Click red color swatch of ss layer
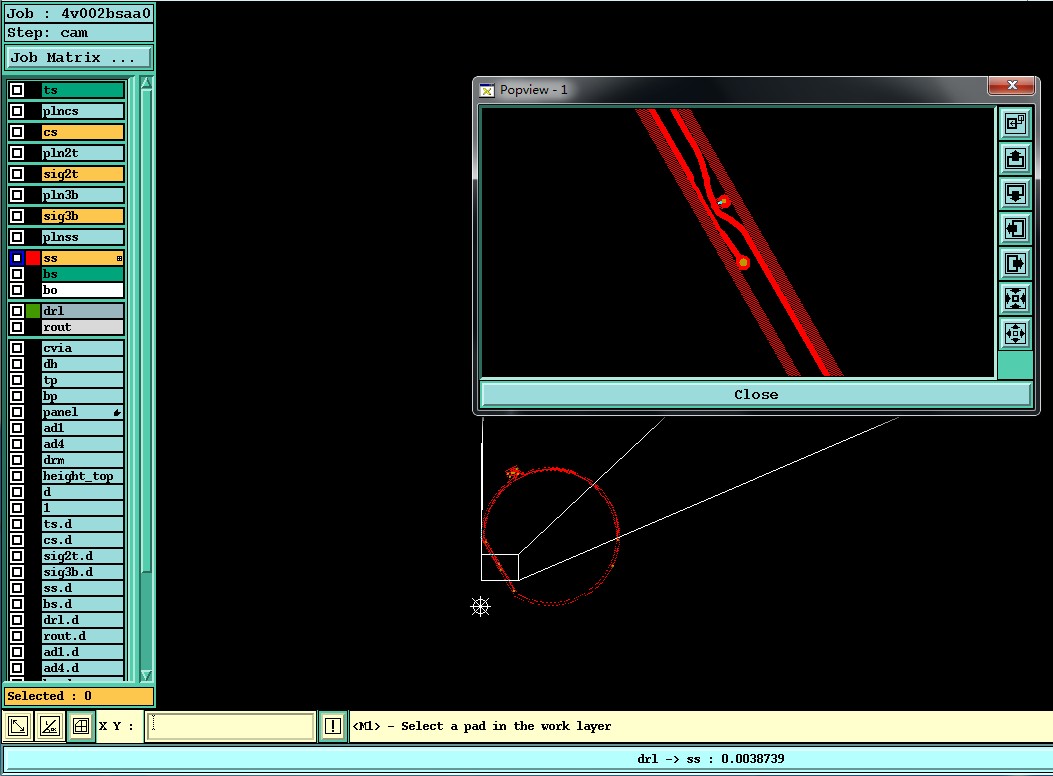 pos(33,258)
